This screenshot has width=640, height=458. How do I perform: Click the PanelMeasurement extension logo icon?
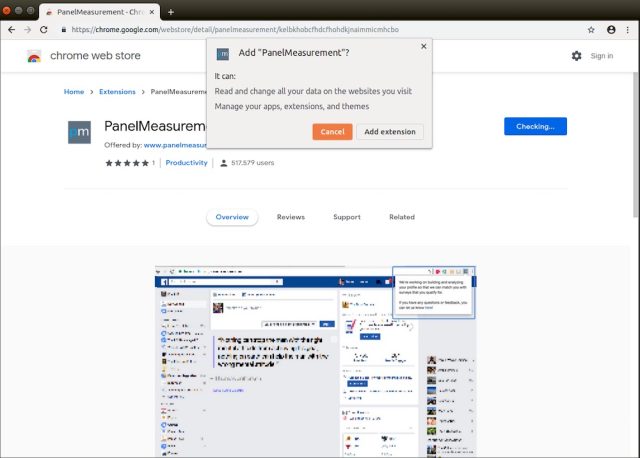pos(79,132)
